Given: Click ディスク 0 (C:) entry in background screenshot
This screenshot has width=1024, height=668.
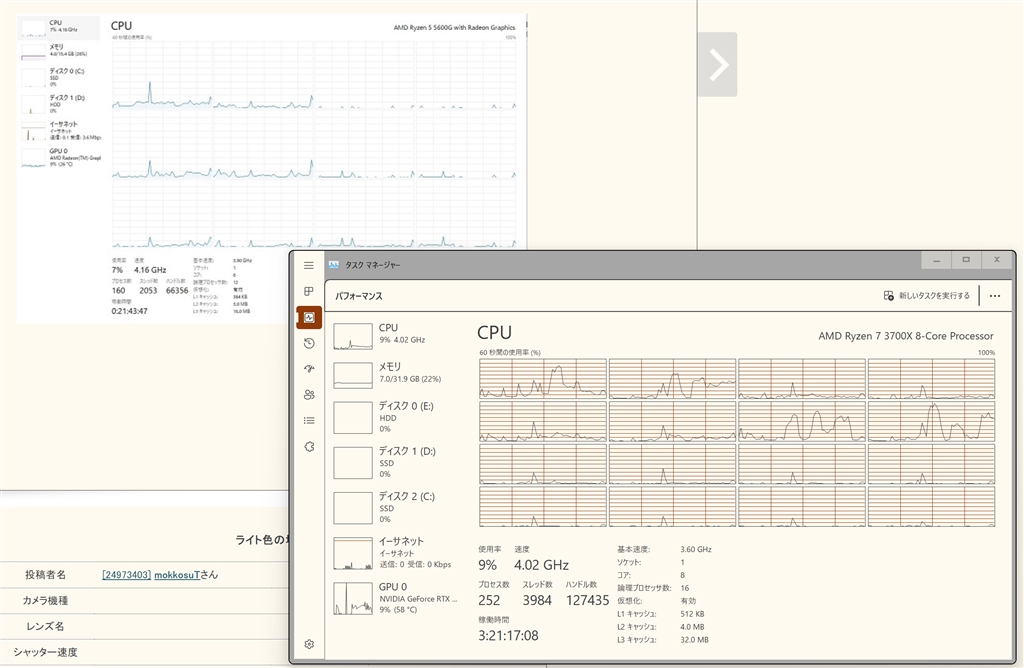Looking at the screenshot, I should 61,77.
